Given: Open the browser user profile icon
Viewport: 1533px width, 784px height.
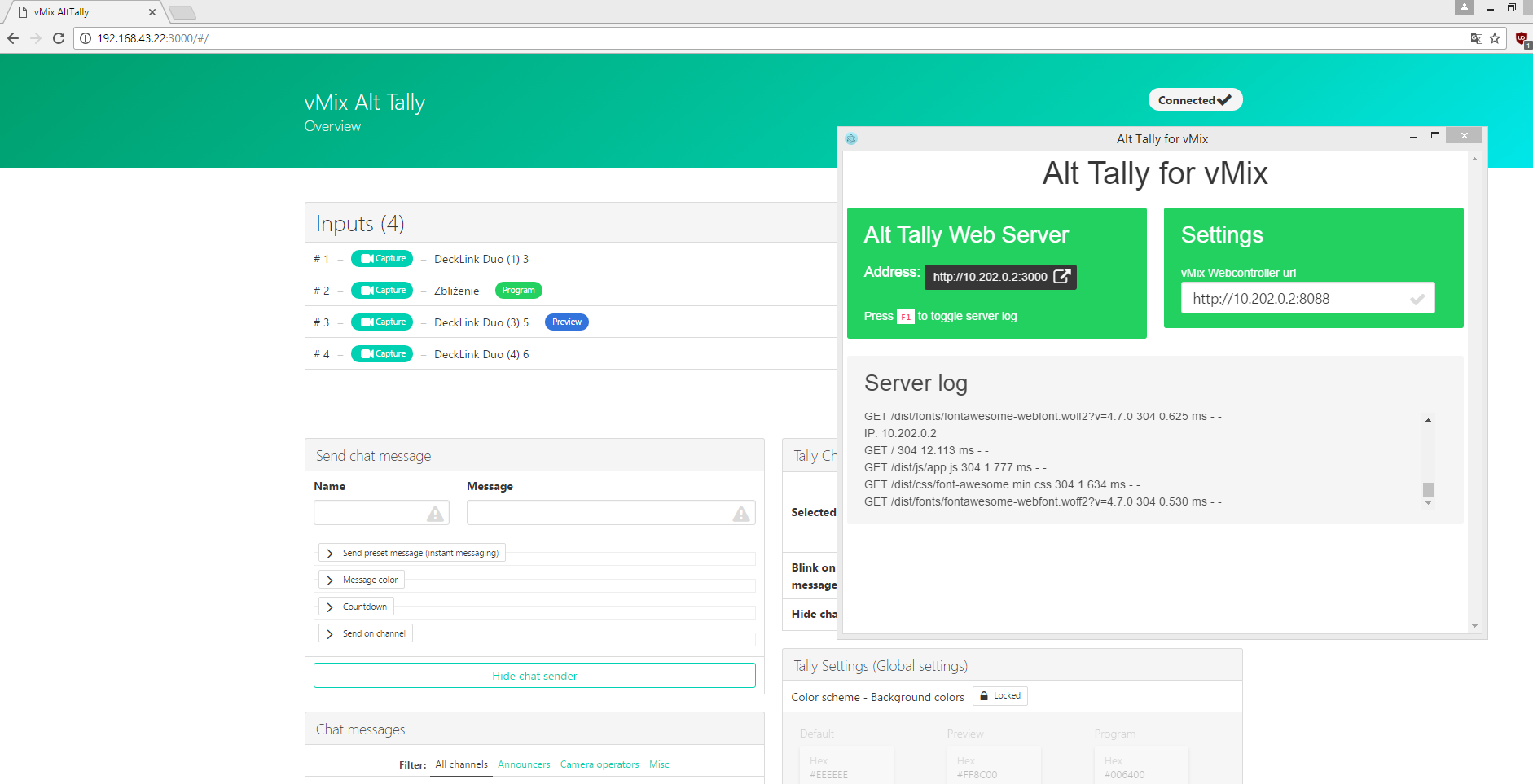Looking at the screenshot, I should pos(1465,7).
